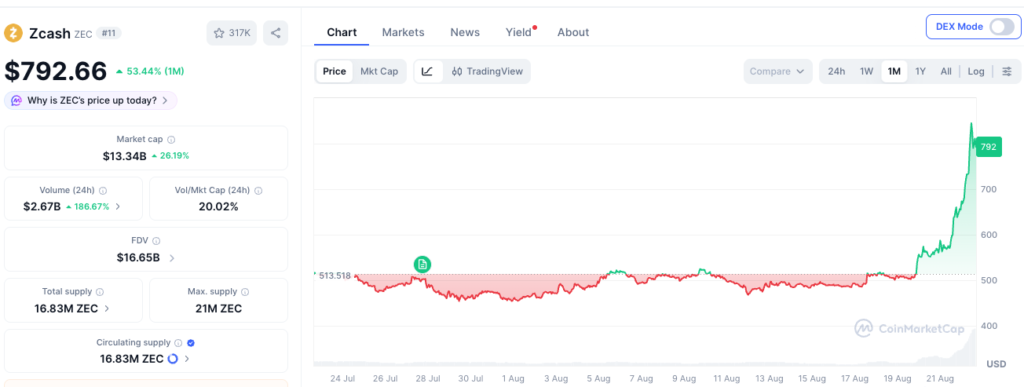This screenshot has height=387, width=1024.
Task: Enable Log scale on chart
Action: (976, 71)
